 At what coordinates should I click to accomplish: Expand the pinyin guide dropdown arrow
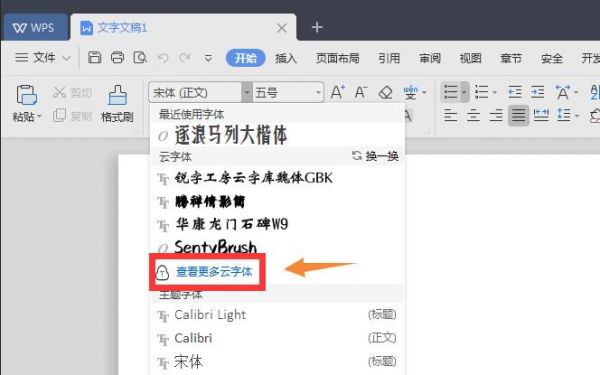click(424, 93)
